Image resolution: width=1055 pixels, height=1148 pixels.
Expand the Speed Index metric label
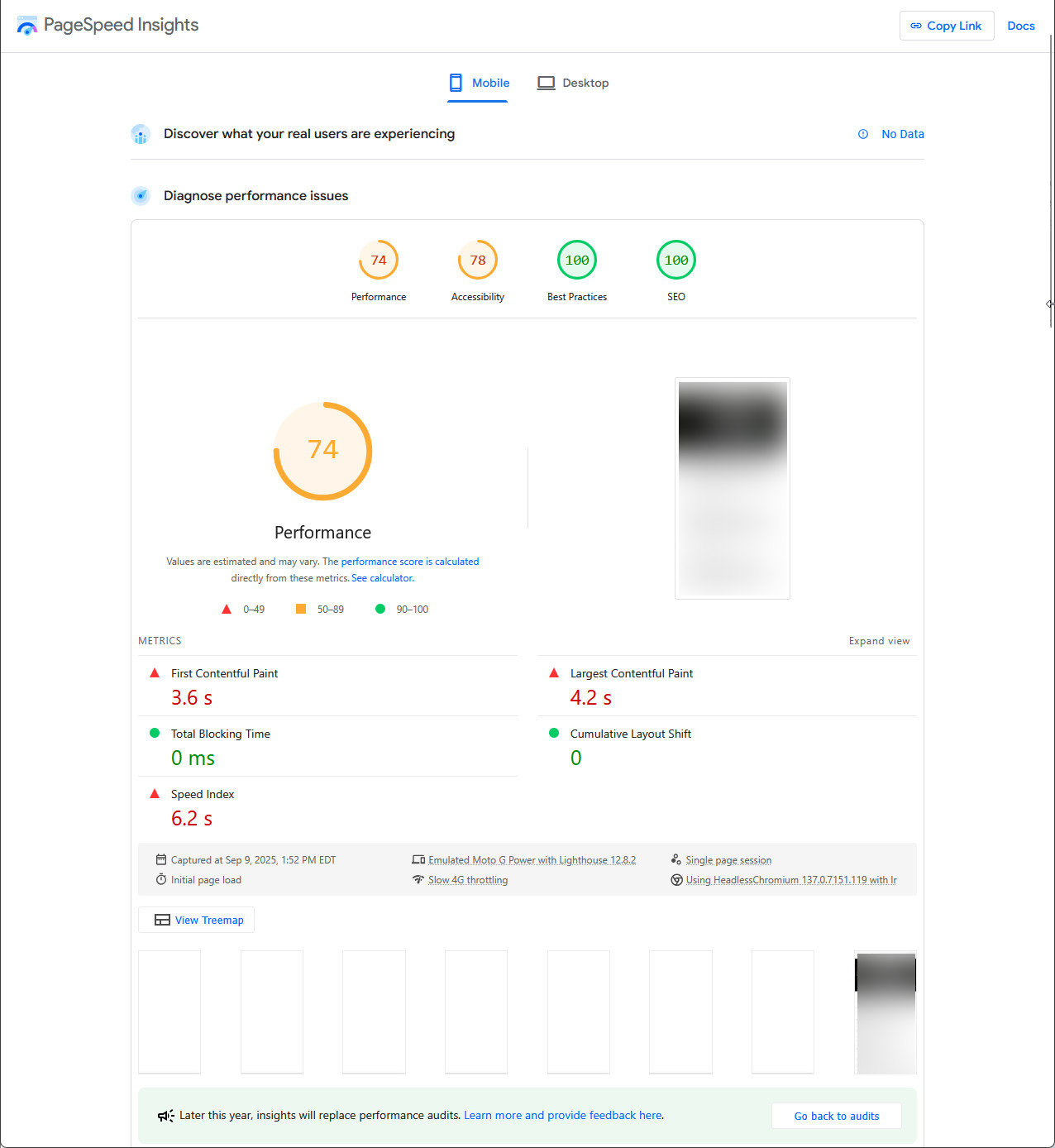pyautogui.click(x=203, y=794)
